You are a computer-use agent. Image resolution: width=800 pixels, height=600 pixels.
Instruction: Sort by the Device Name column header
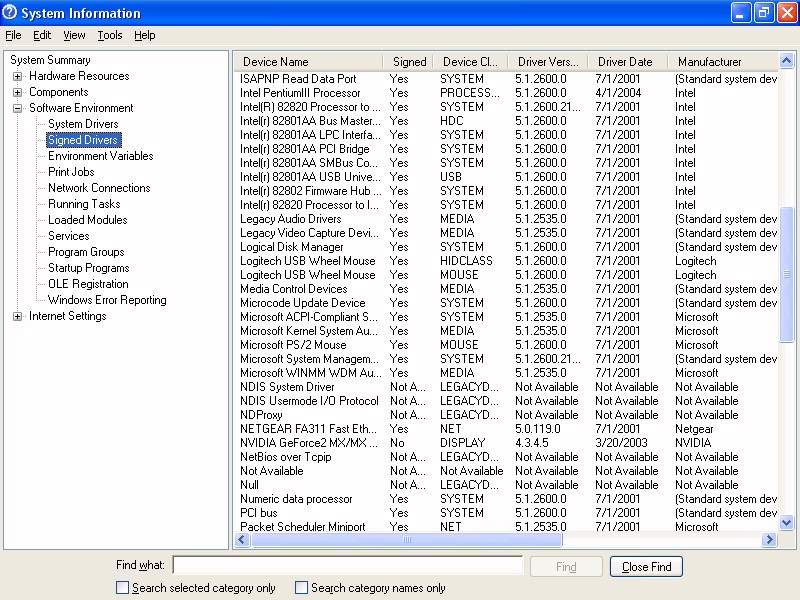308,62
